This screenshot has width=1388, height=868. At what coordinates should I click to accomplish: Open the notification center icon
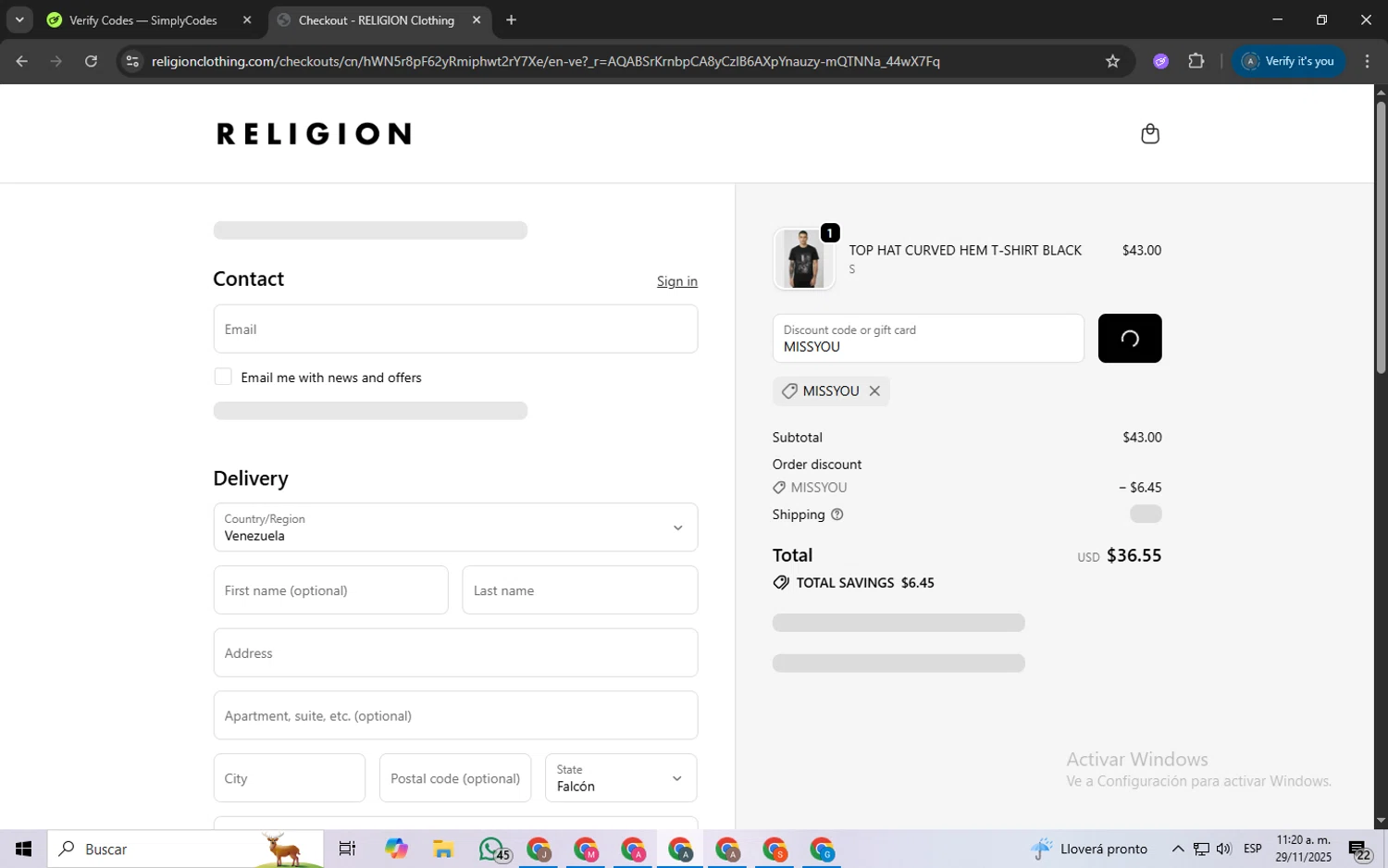1358,849
